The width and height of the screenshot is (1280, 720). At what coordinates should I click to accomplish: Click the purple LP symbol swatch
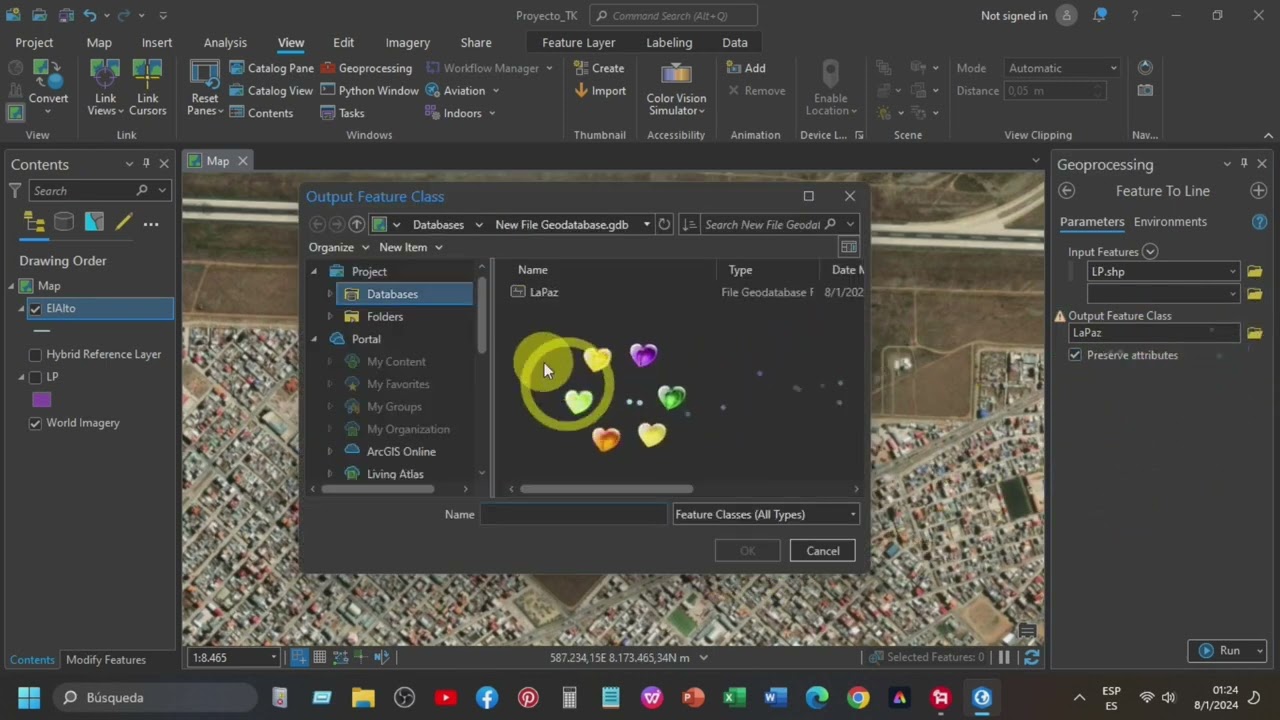point(41,400)
